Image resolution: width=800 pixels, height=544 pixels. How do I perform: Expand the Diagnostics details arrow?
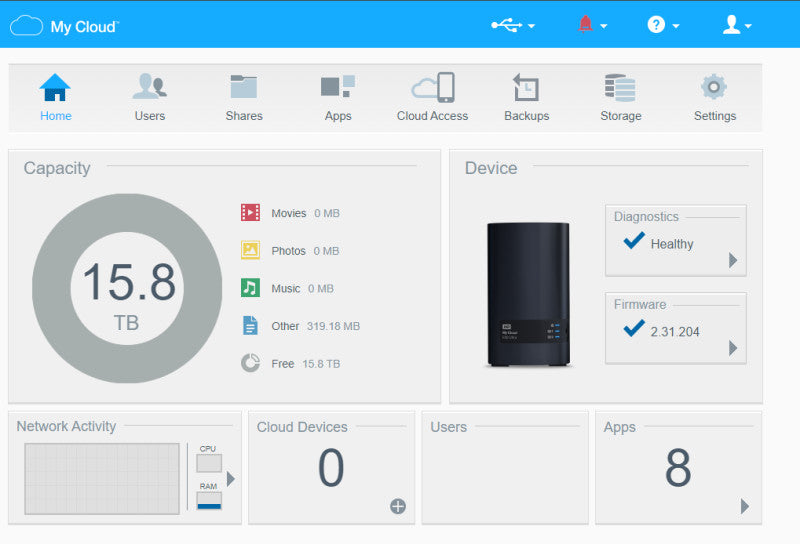[733, 260]
